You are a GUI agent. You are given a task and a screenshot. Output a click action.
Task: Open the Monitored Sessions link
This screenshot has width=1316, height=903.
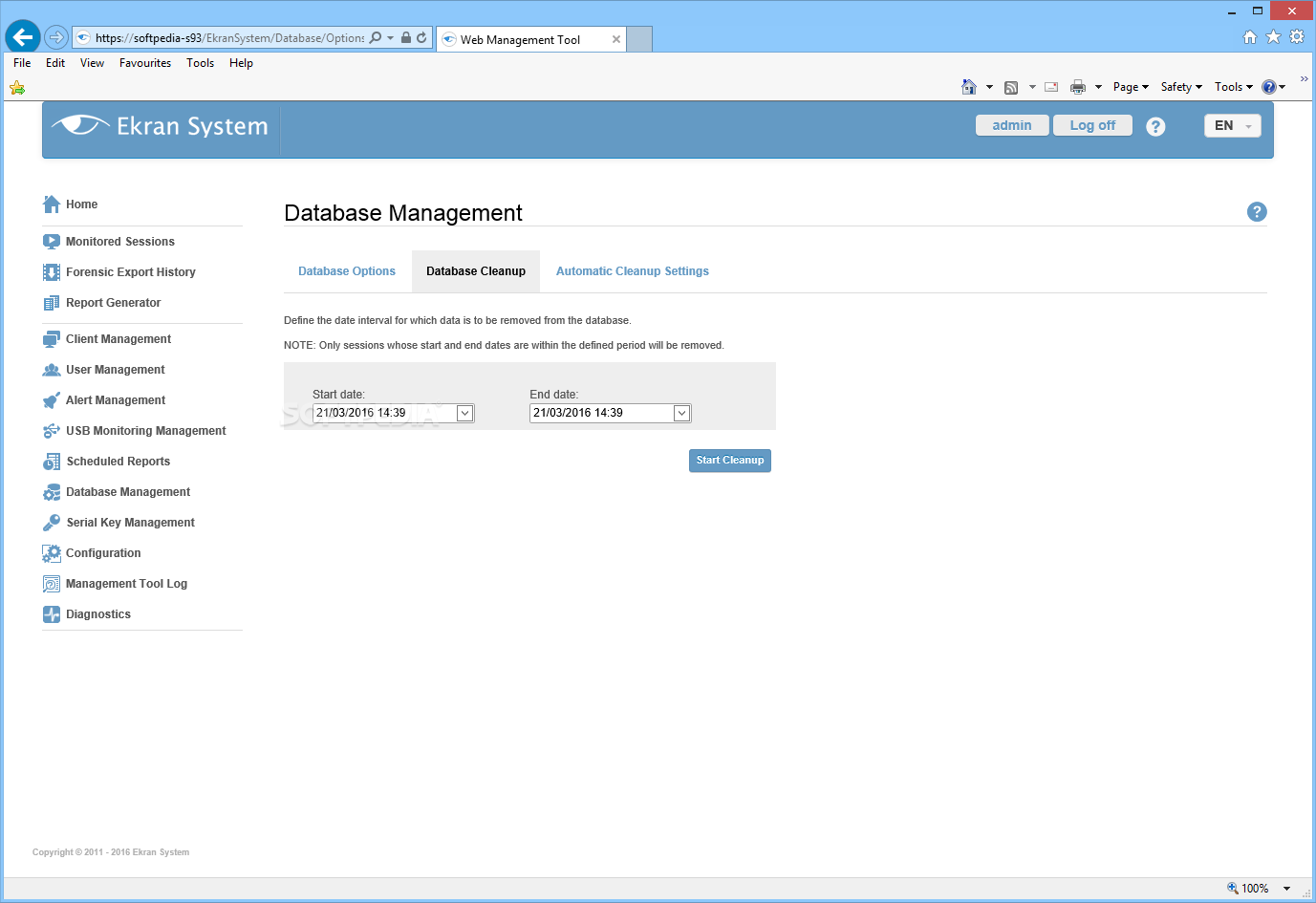click(120, 242)
